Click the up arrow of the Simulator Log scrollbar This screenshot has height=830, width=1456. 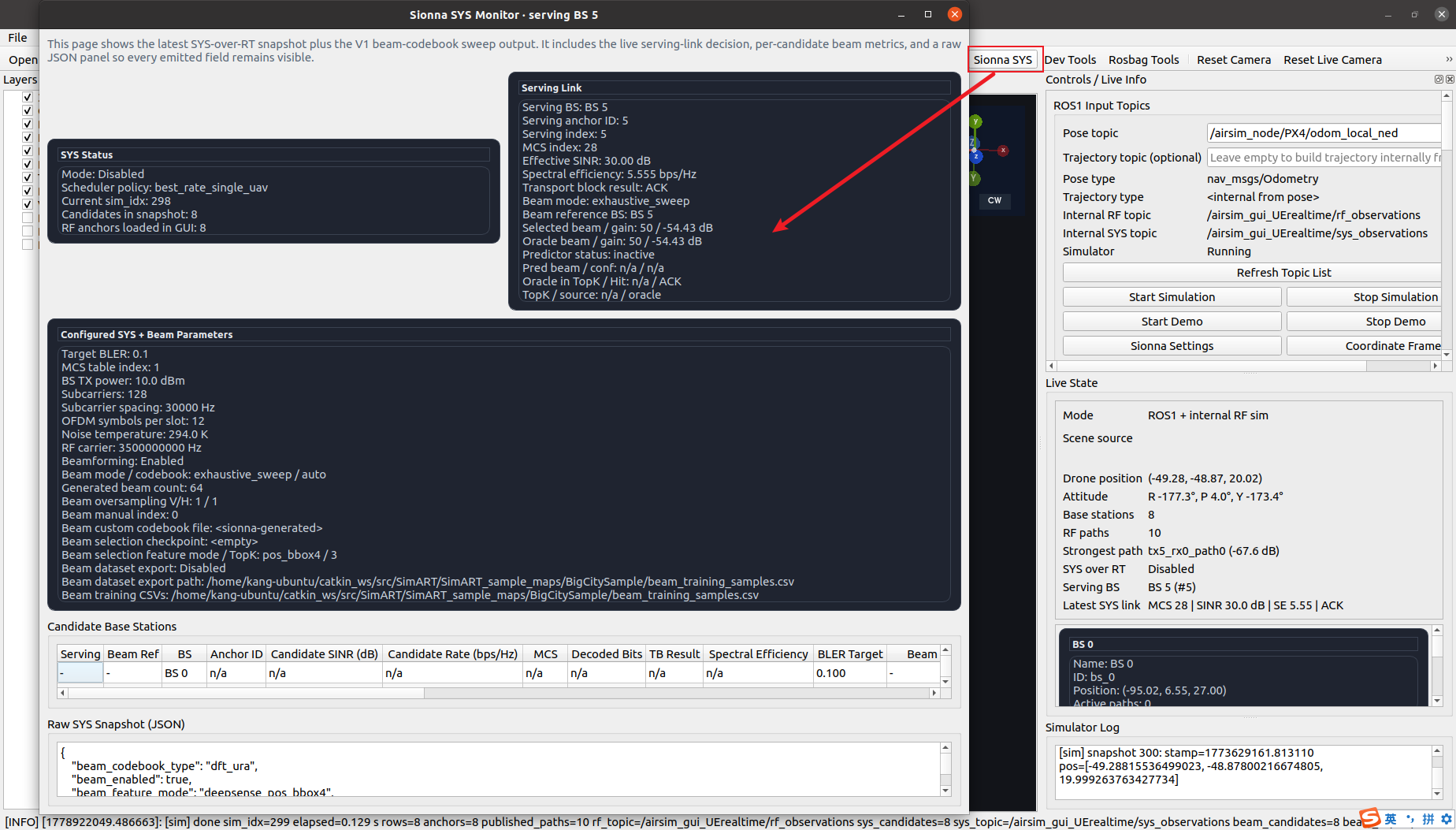point(1437,751)
